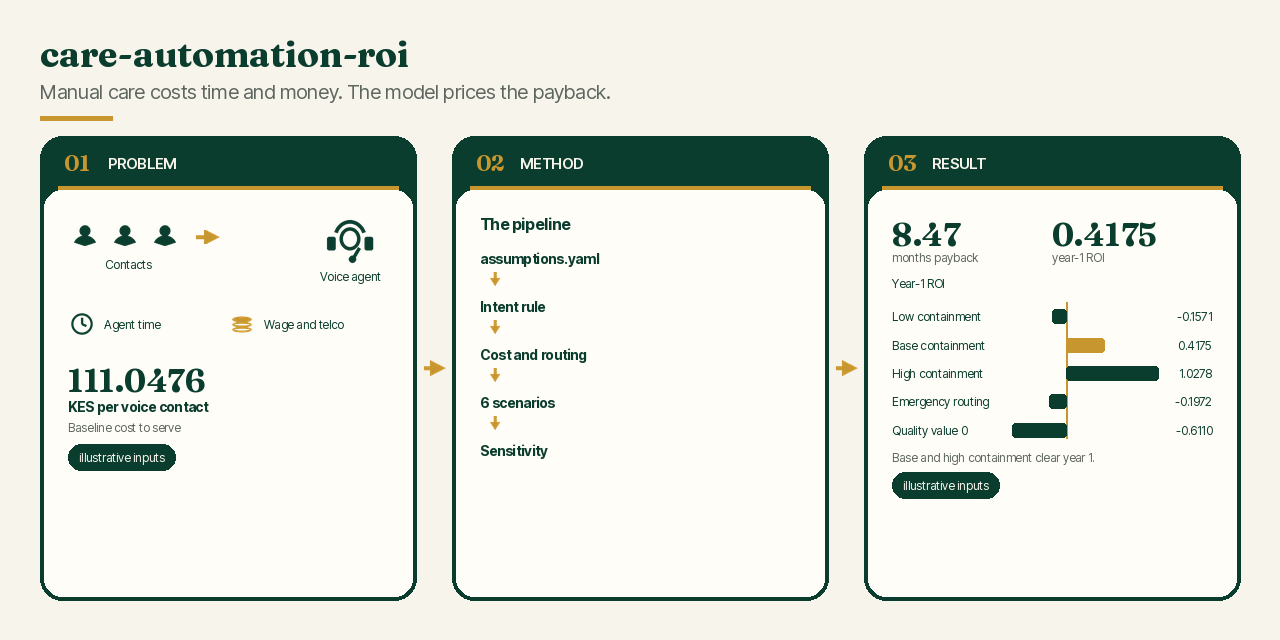Click the middle person icon above Contacts
The width and height of the screenshot is (1280, 640).
click(125, 236)
